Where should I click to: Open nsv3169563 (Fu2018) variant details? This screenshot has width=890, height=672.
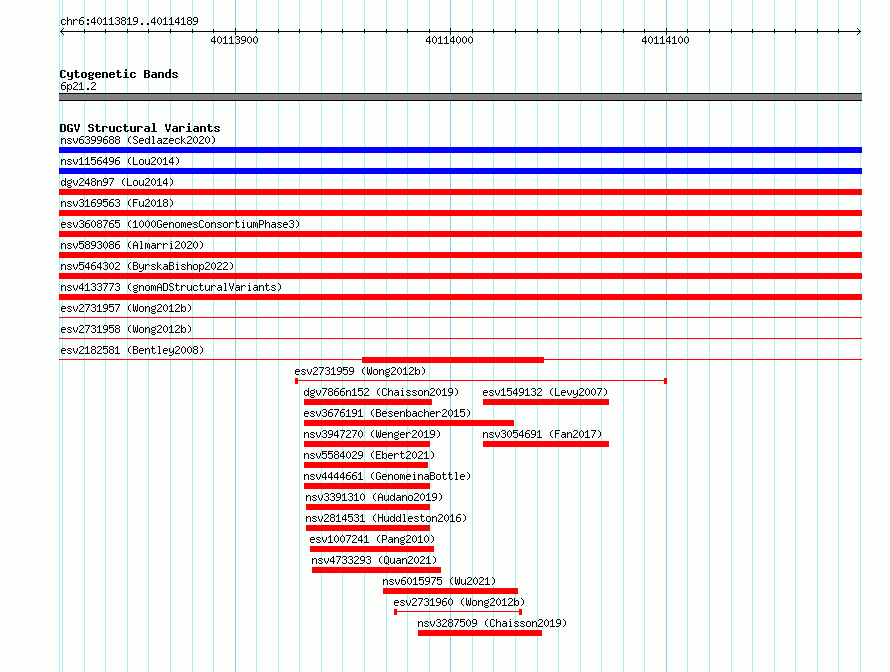pos(117,203)
